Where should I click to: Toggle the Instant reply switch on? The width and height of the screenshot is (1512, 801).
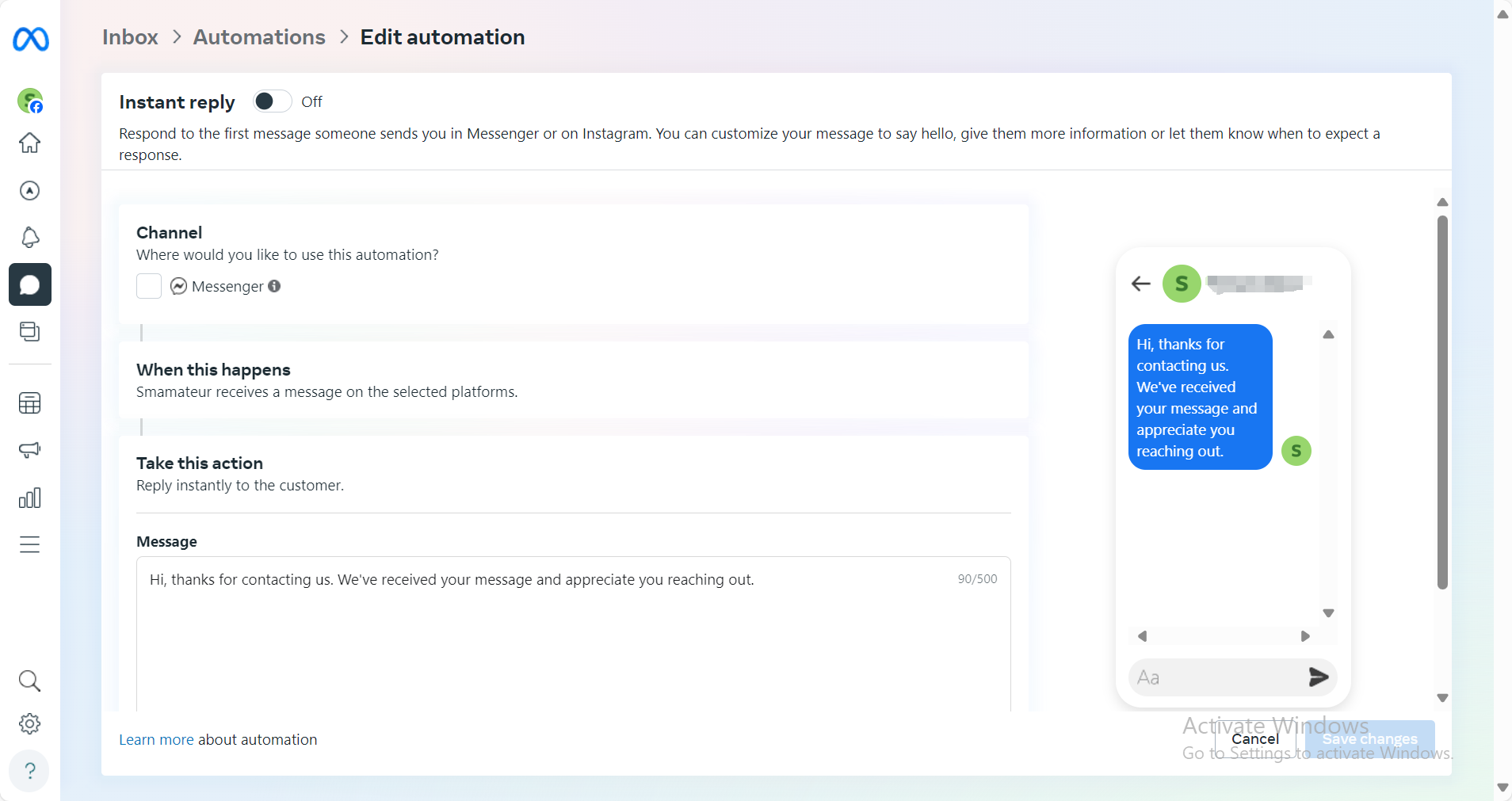coord(270,101)
